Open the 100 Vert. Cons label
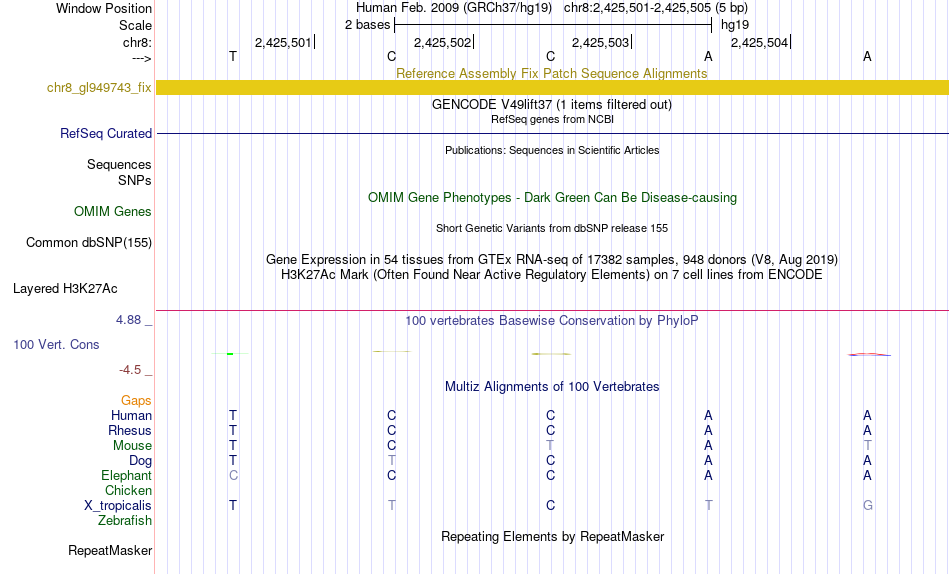 pos(56,344)
